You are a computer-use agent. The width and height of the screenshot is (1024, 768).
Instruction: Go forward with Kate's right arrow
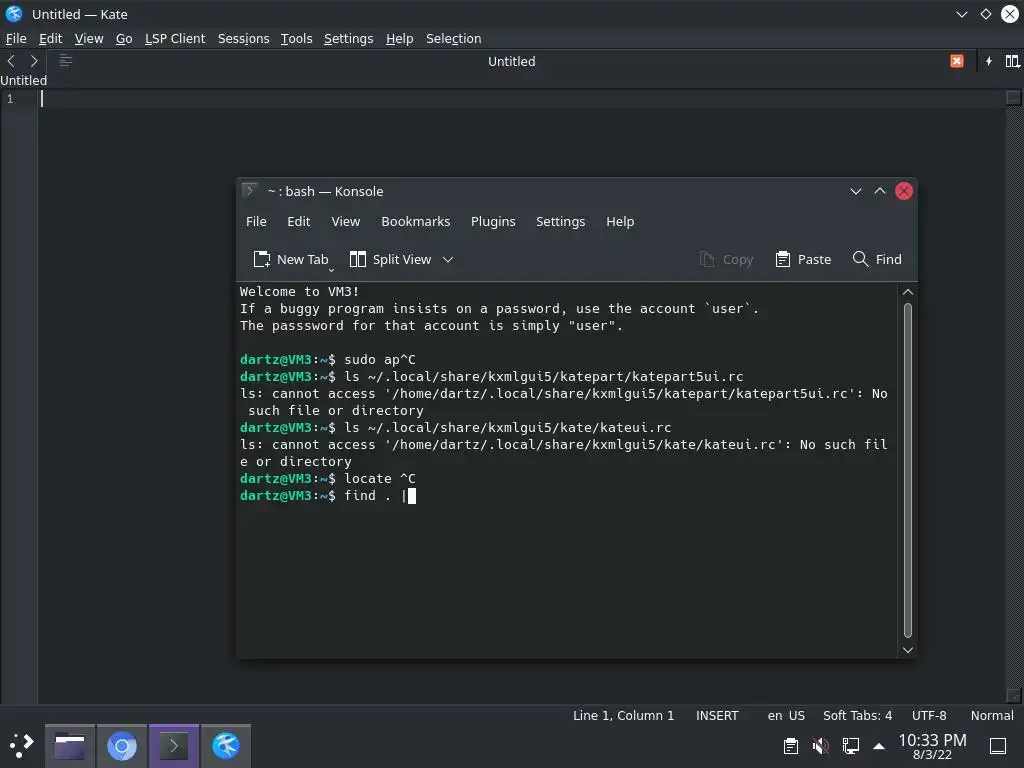[33, 61]
